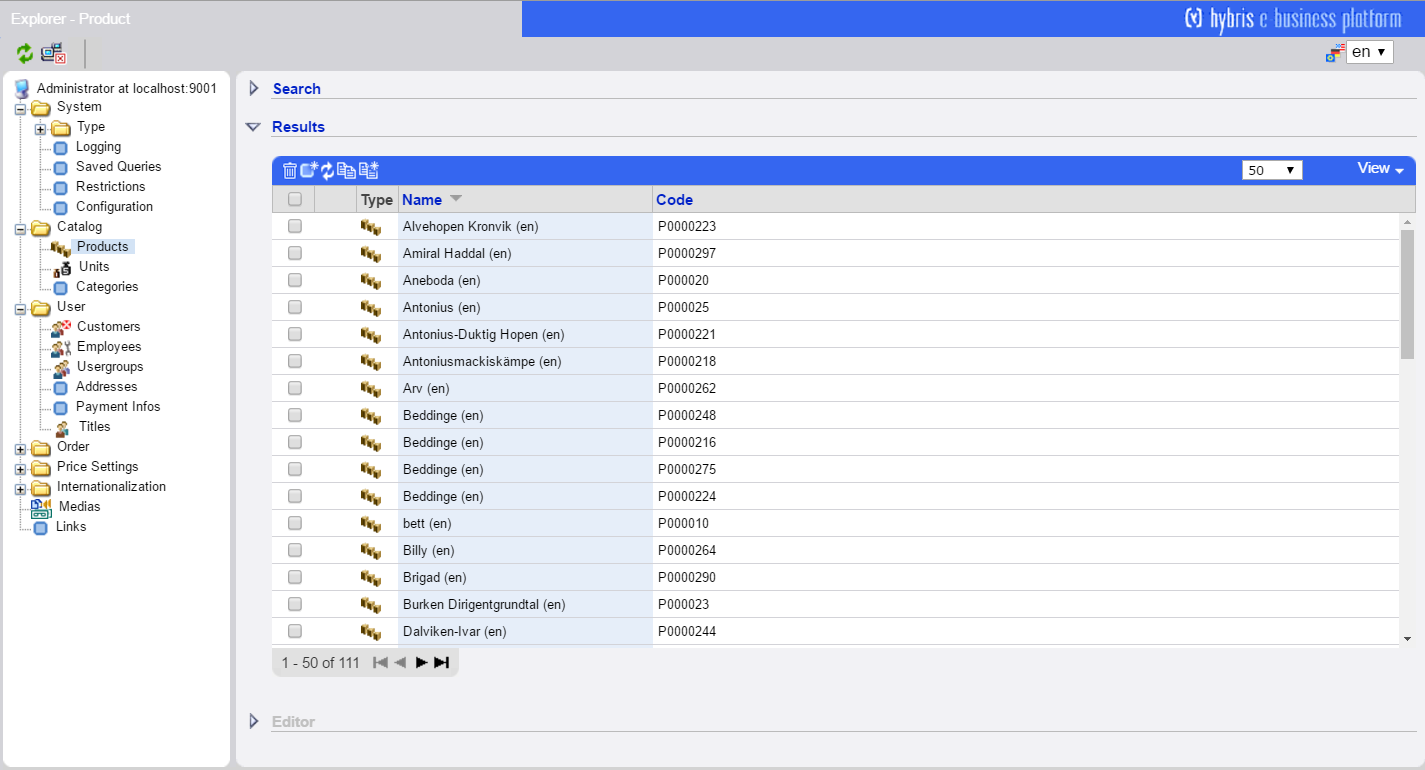Go to previous results page icon
This screenshot has width=1425, height=770.
[x=400, y=662]
